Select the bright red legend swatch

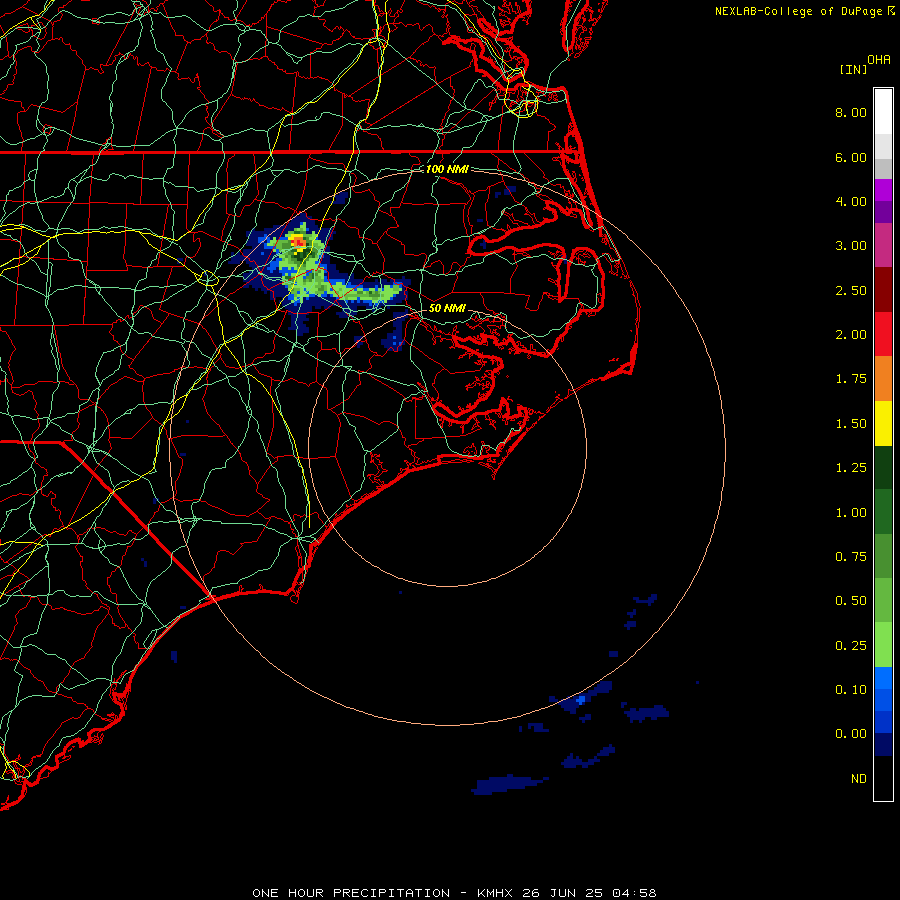[x=883, y=334]
